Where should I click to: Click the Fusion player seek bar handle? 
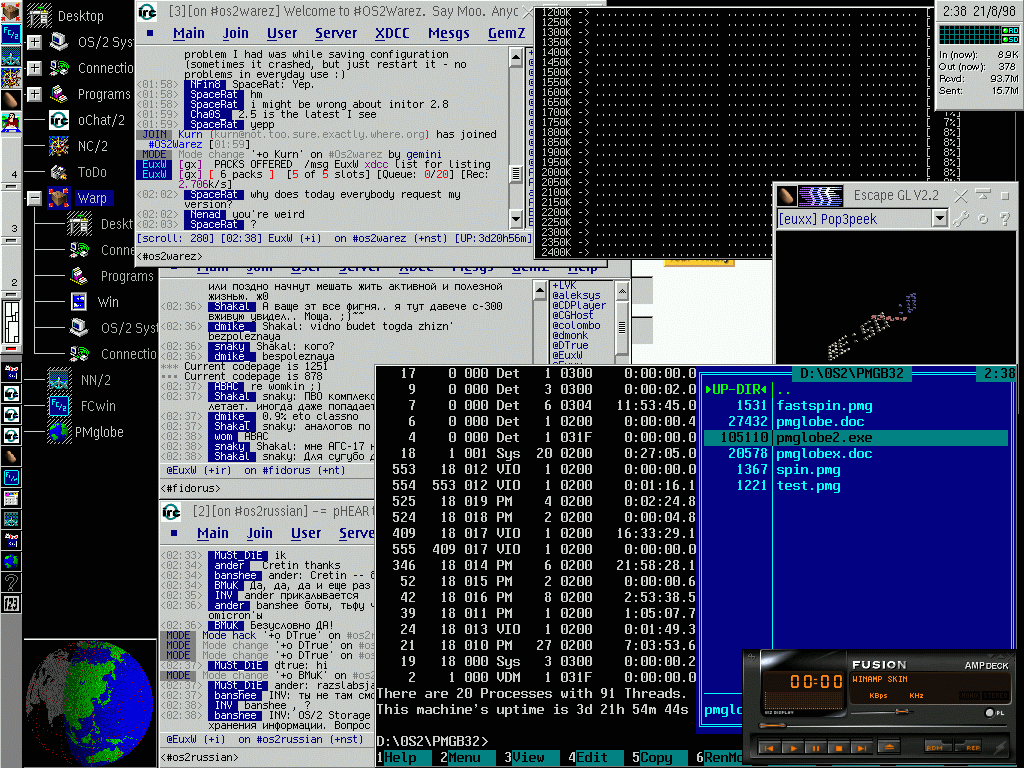(x=773, y=725)
